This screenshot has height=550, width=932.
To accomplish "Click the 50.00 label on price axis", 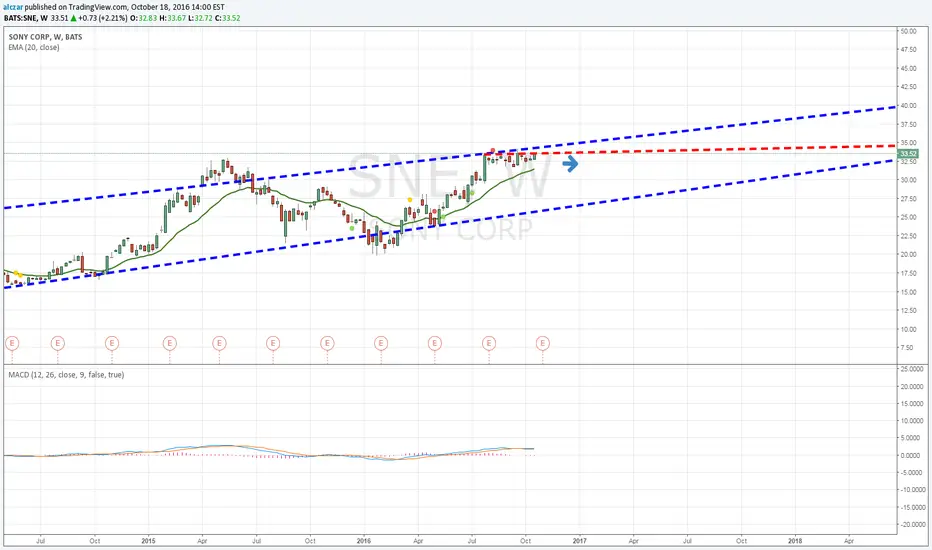I will [908, 31].
